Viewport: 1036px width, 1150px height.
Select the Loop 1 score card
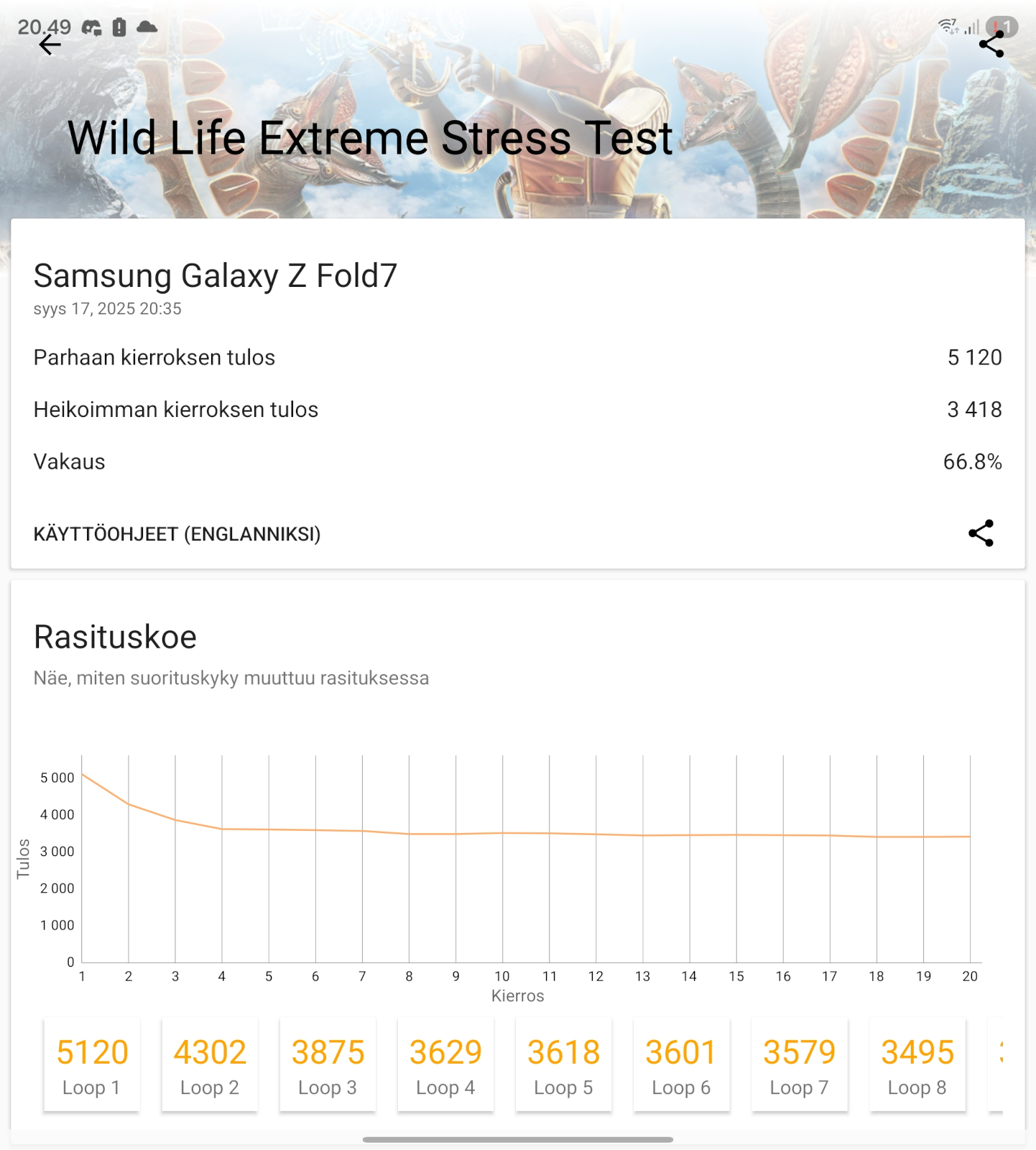coord(92,1065)
